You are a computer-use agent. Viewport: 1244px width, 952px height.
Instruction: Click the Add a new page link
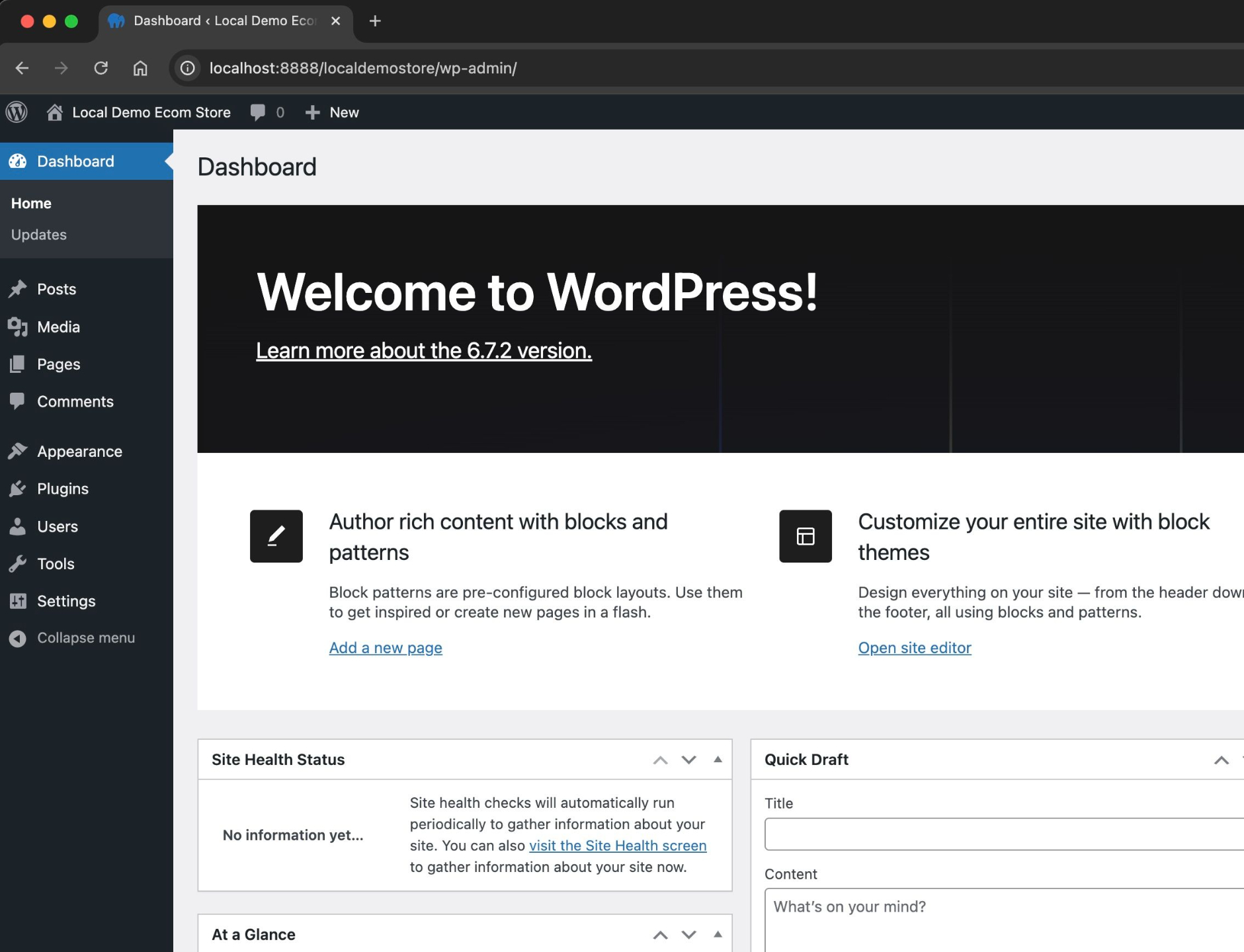pyautogui.click(x=386, y=648)
